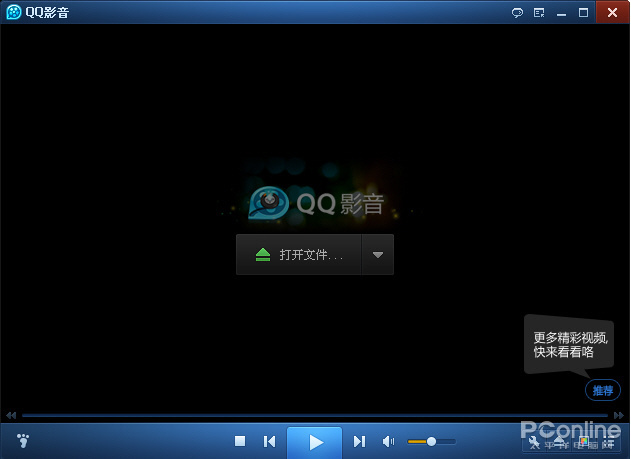The width and height of the screenshot is (631, 459).
Task: Click the fast-forward arrows right of progress bar
Action: 619,415
